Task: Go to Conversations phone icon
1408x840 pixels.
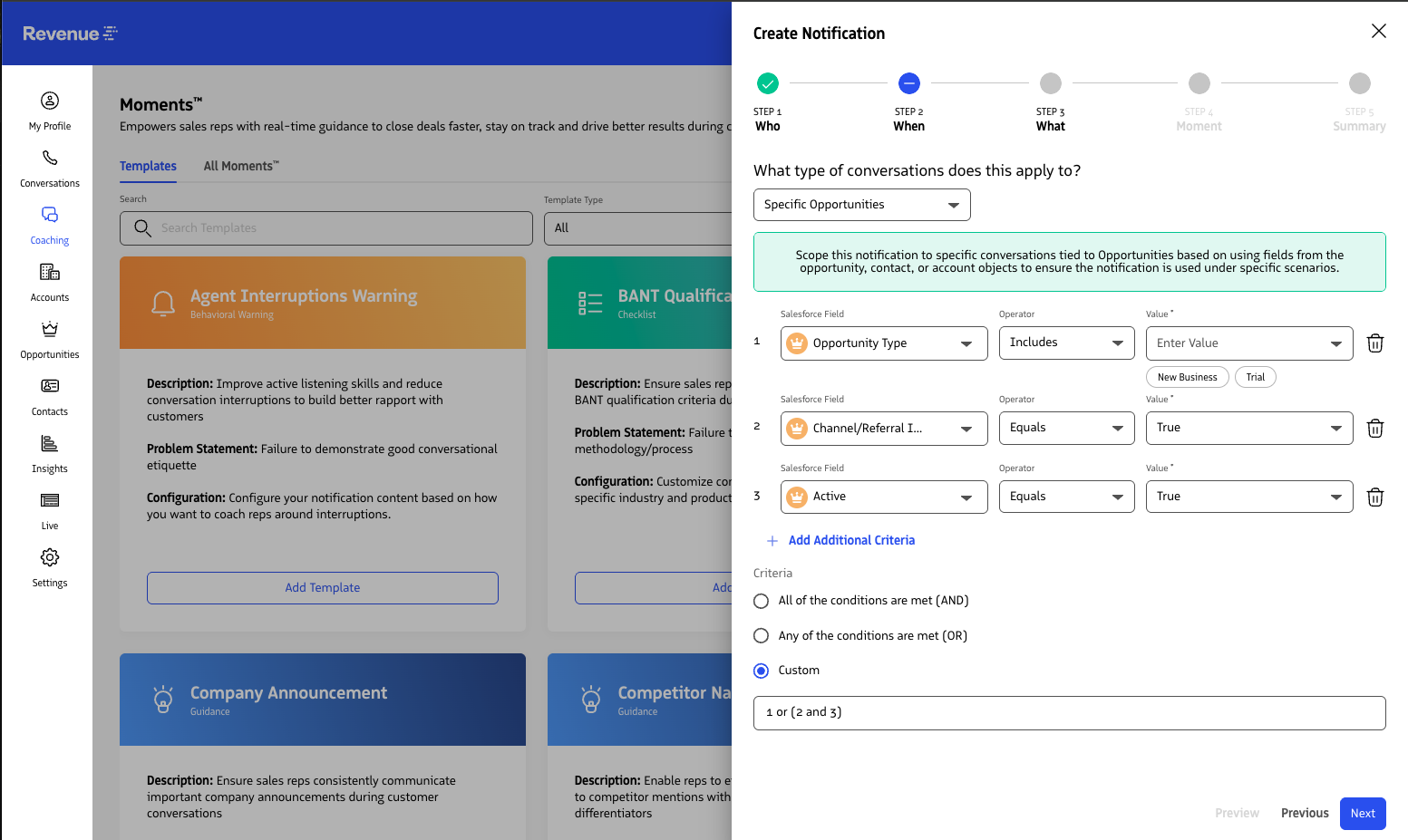Action: point(50,159)
